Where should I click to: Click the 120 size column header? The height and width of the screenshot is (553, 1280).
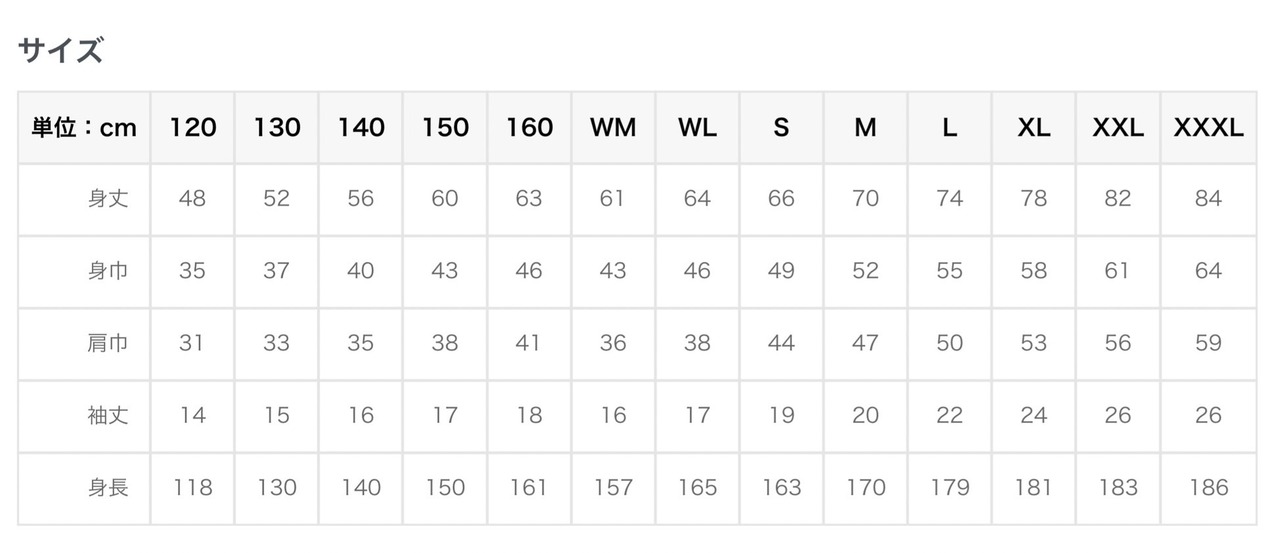(193, 127)
